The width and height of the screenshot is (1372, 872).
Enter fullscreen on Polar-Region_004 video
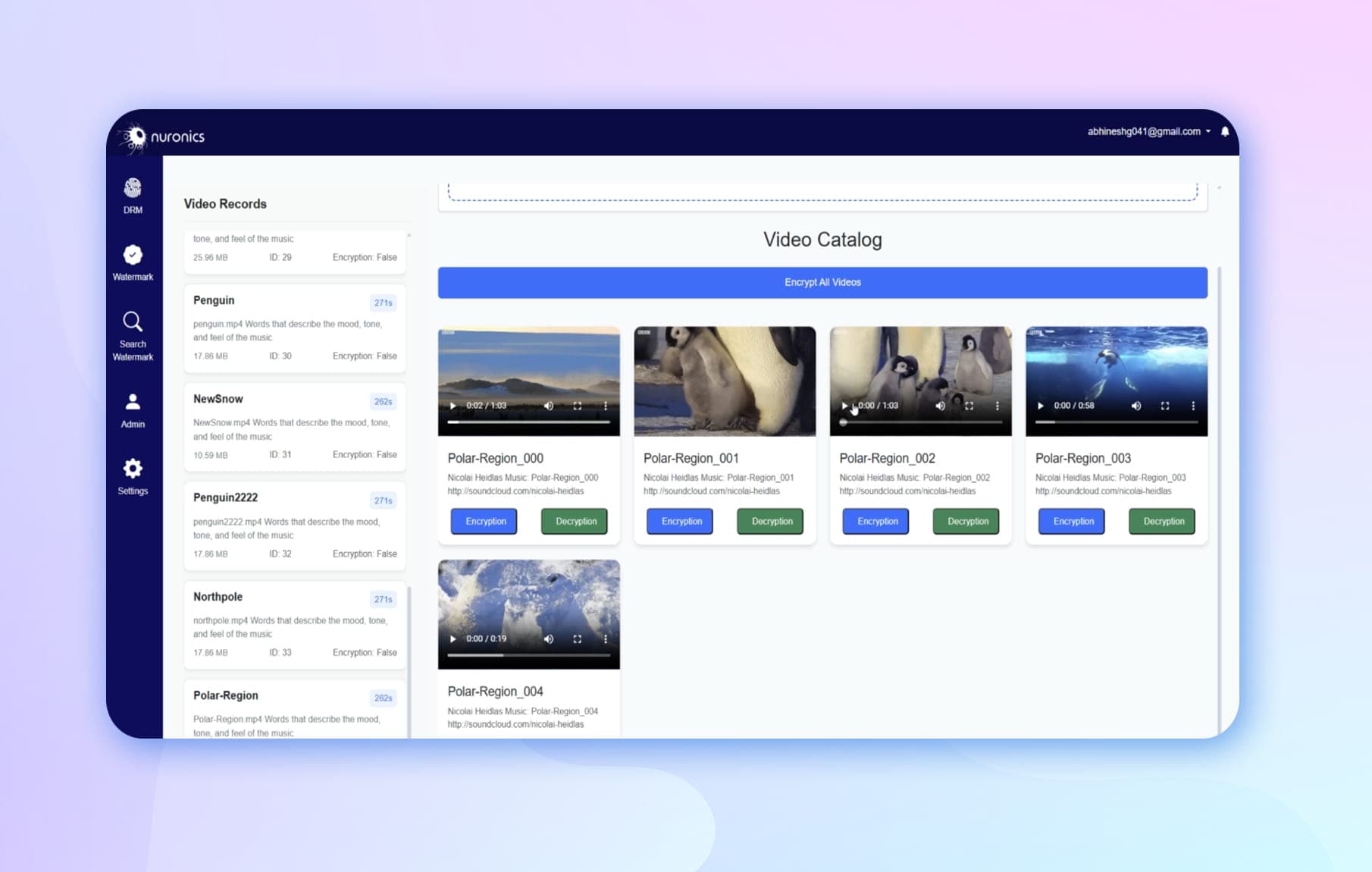pos(578,638)
